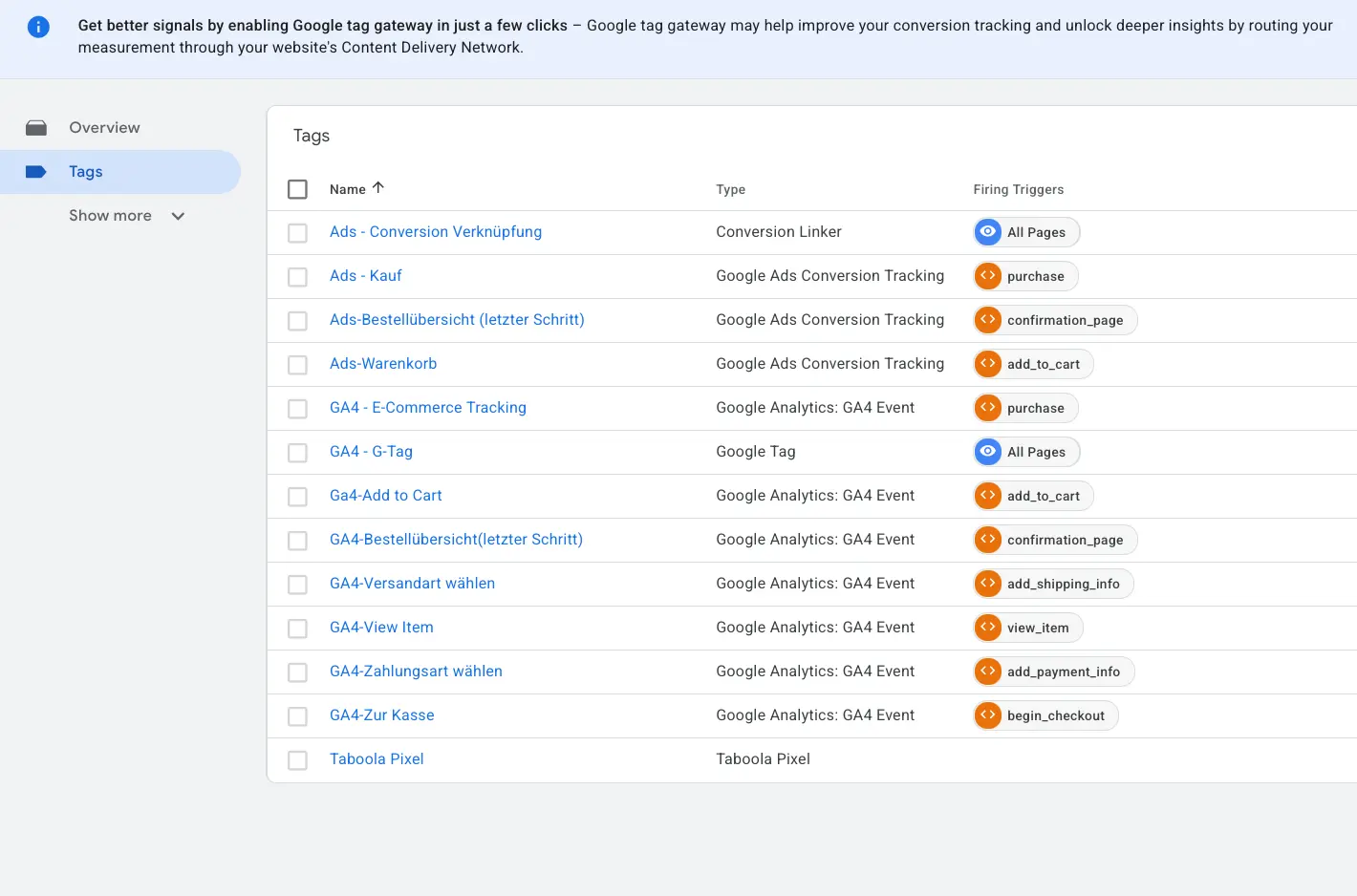
Task: Click the Google Tag type cell
Action: pyautogui.click(x=756, y=452)
